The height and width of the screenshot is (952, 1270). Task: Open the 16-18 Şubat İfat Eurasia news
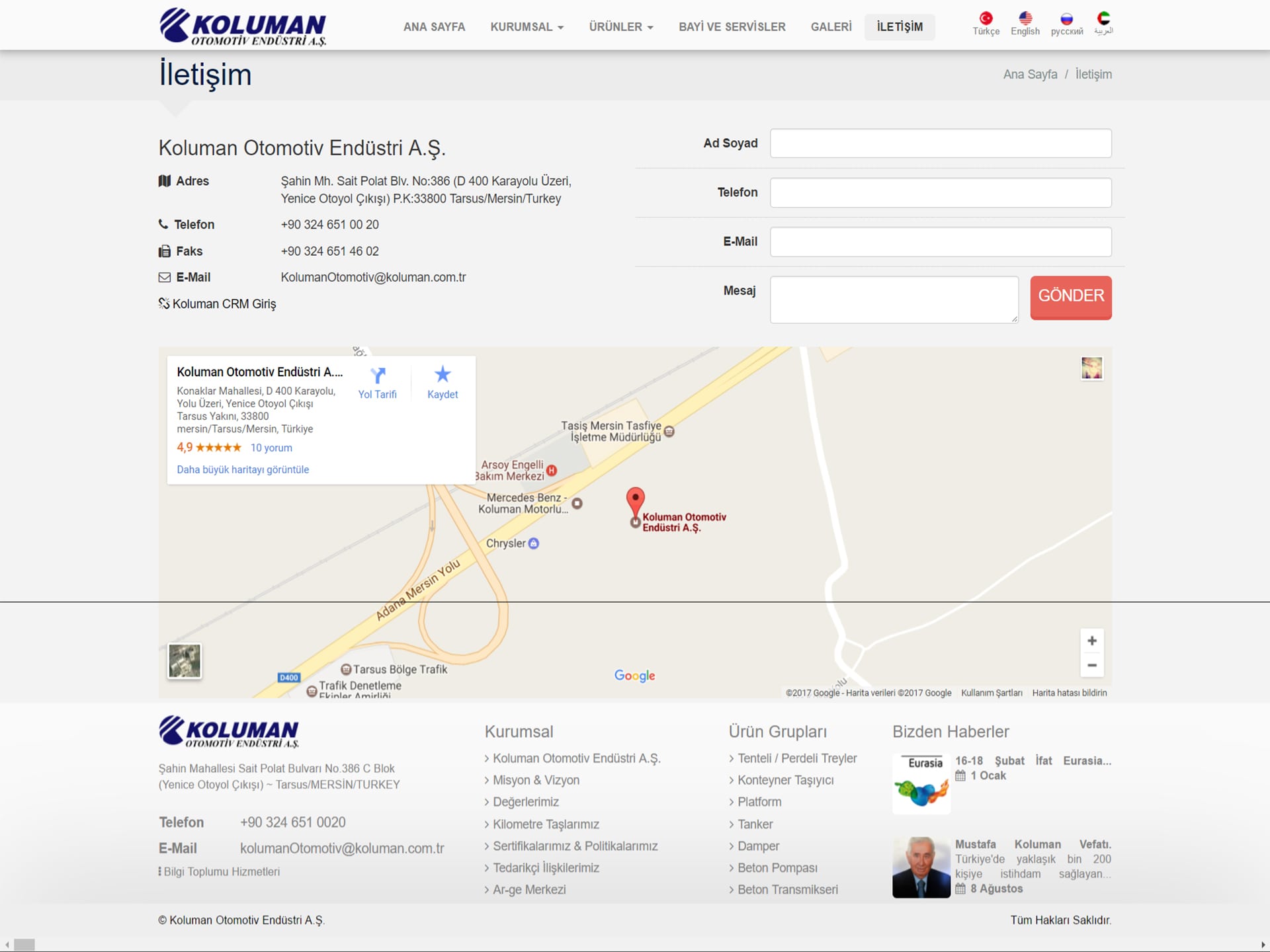tap(1033, 761)
